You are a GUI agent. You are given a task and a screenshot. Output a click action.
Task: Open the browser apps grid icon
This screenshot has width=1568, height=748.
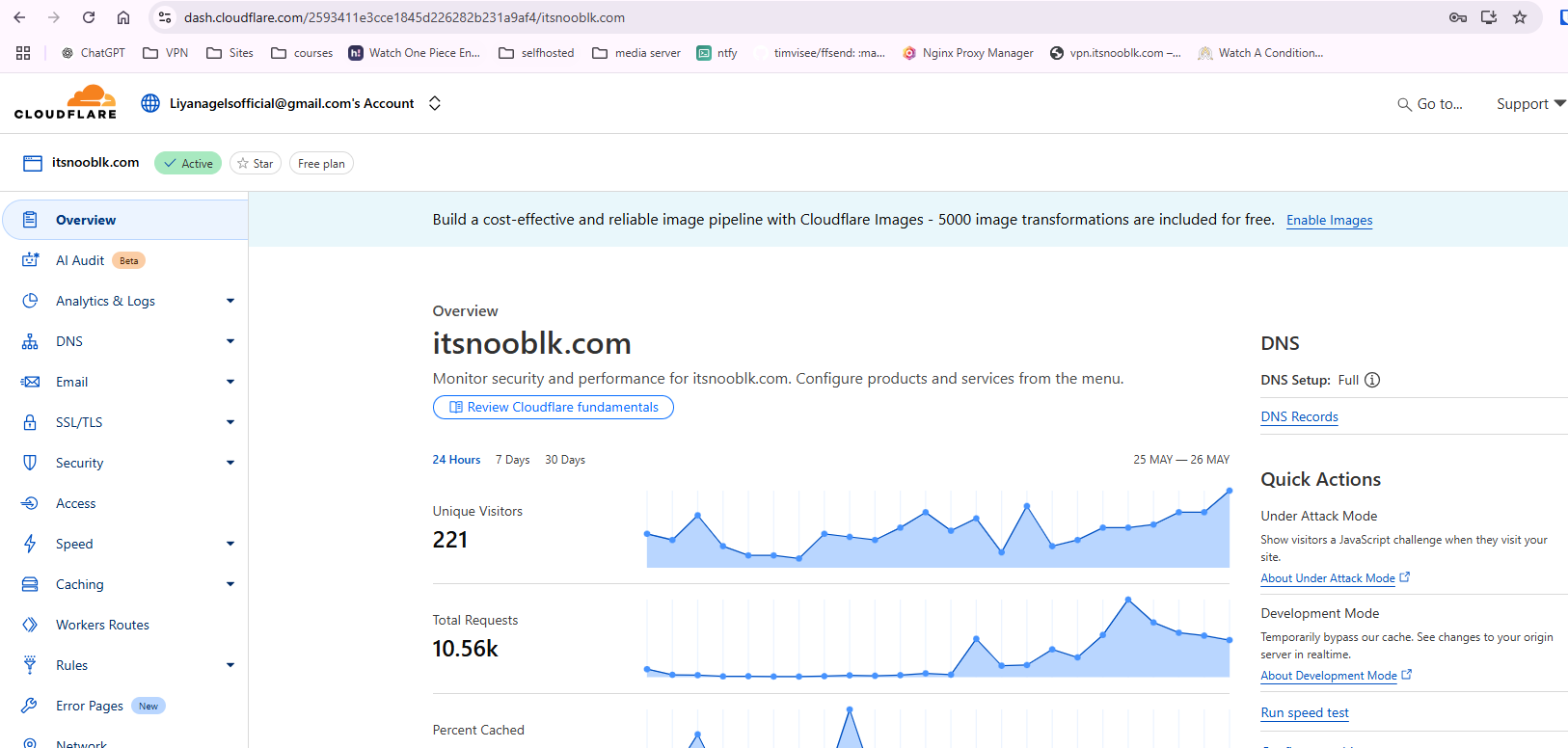coord(23,53)
